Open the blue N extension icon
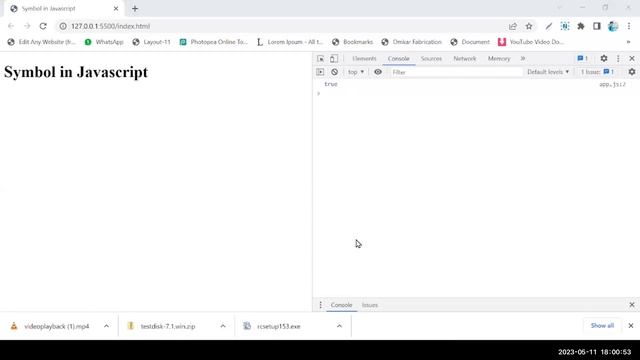 (x=565, y=26)
